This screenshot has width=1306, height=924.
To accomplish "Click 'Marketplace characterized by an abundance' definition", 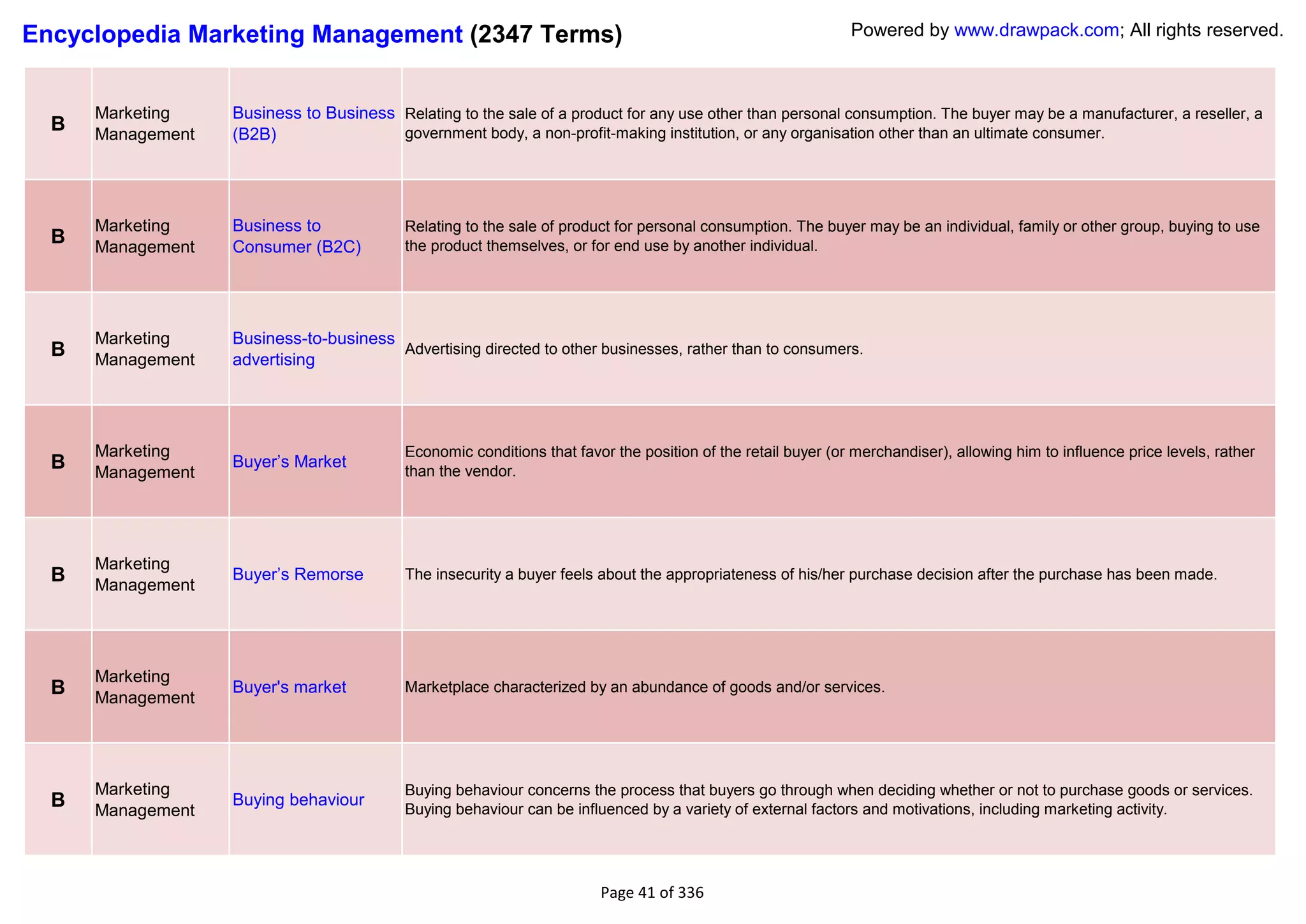I will click(x=645, y=687).
